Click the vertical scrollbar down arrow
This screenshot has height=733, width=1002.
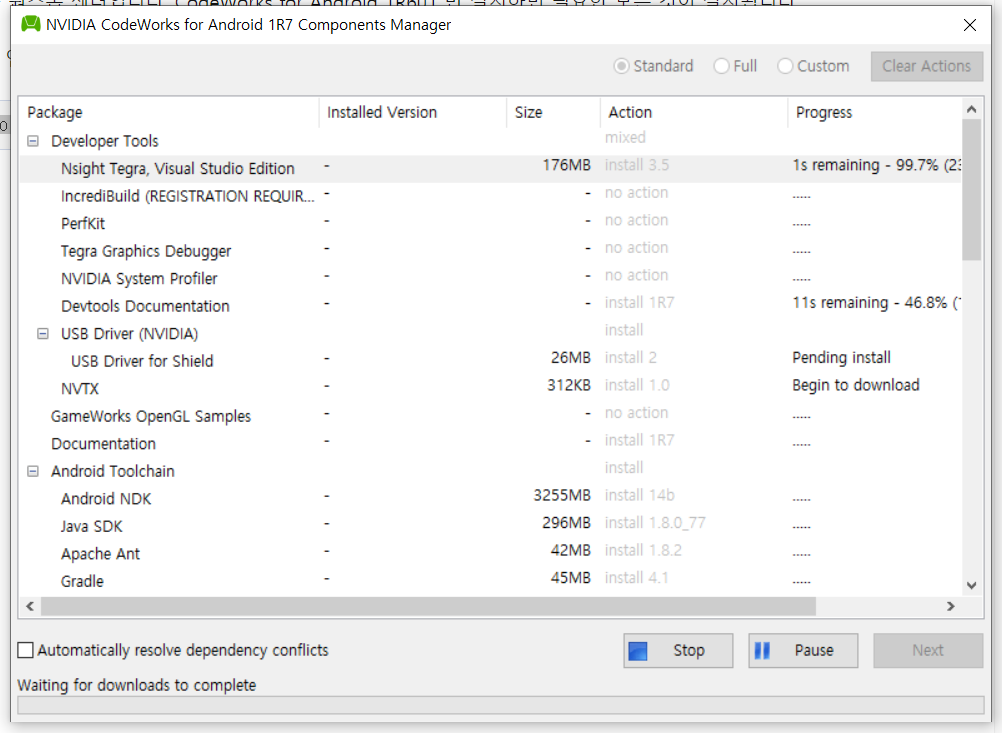click(971, 585)
